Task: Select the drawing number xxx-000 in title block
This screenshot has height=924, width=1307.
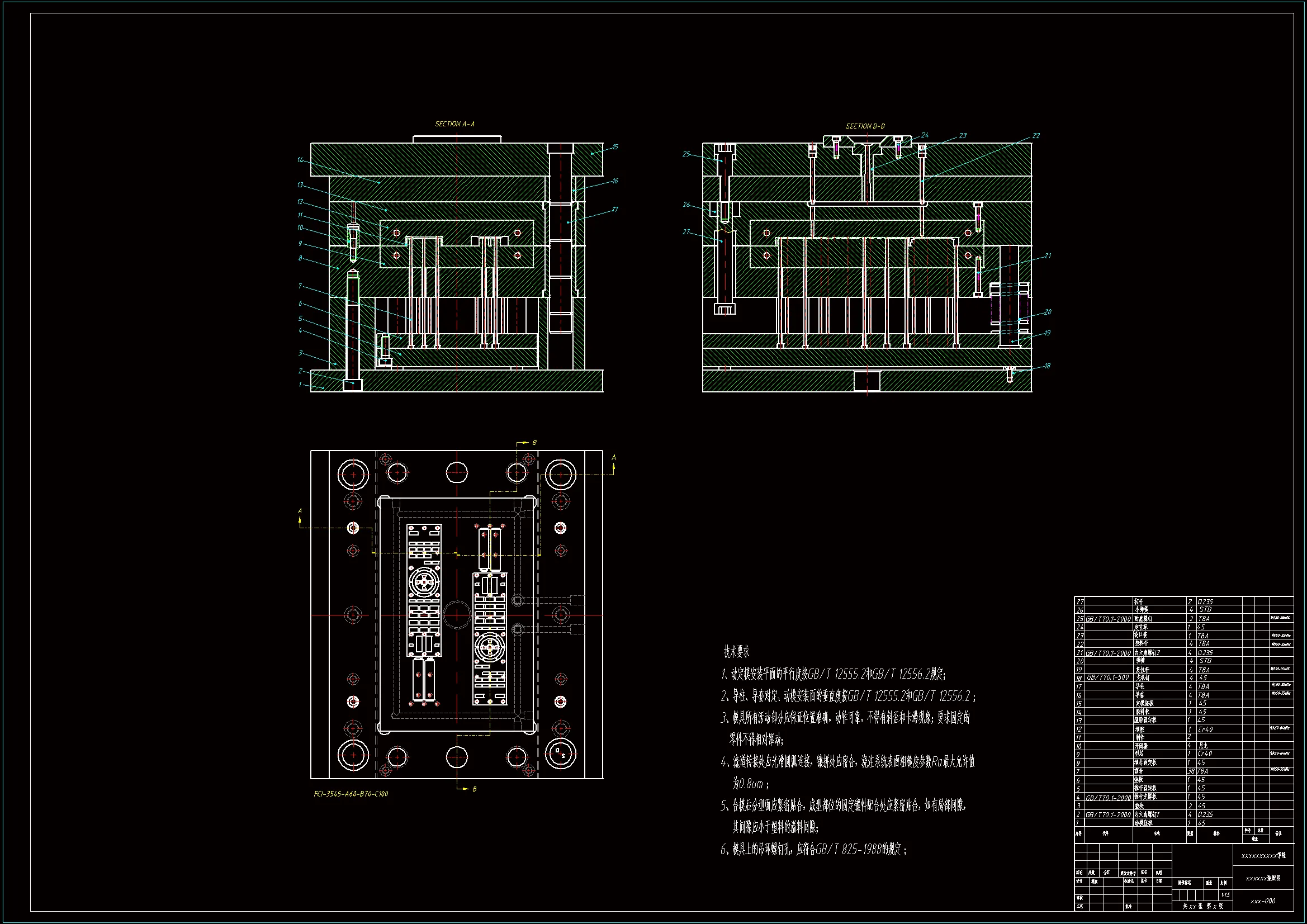Action: tap(1263, 901)
